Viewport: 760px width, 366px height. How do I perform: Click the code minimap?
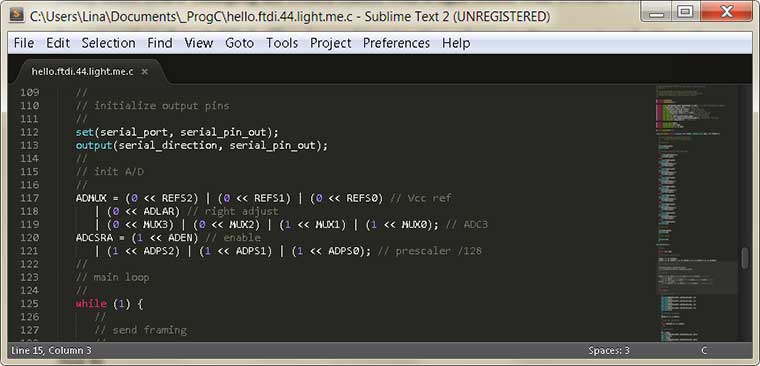click(696, 213)
